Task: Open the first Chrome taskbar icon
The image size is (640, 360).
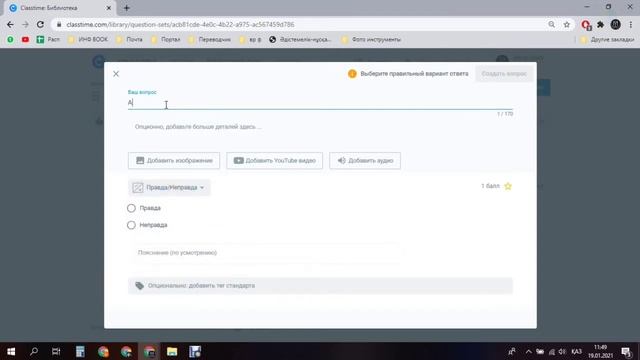Action: pyautogui.click(x=103, y=351)
